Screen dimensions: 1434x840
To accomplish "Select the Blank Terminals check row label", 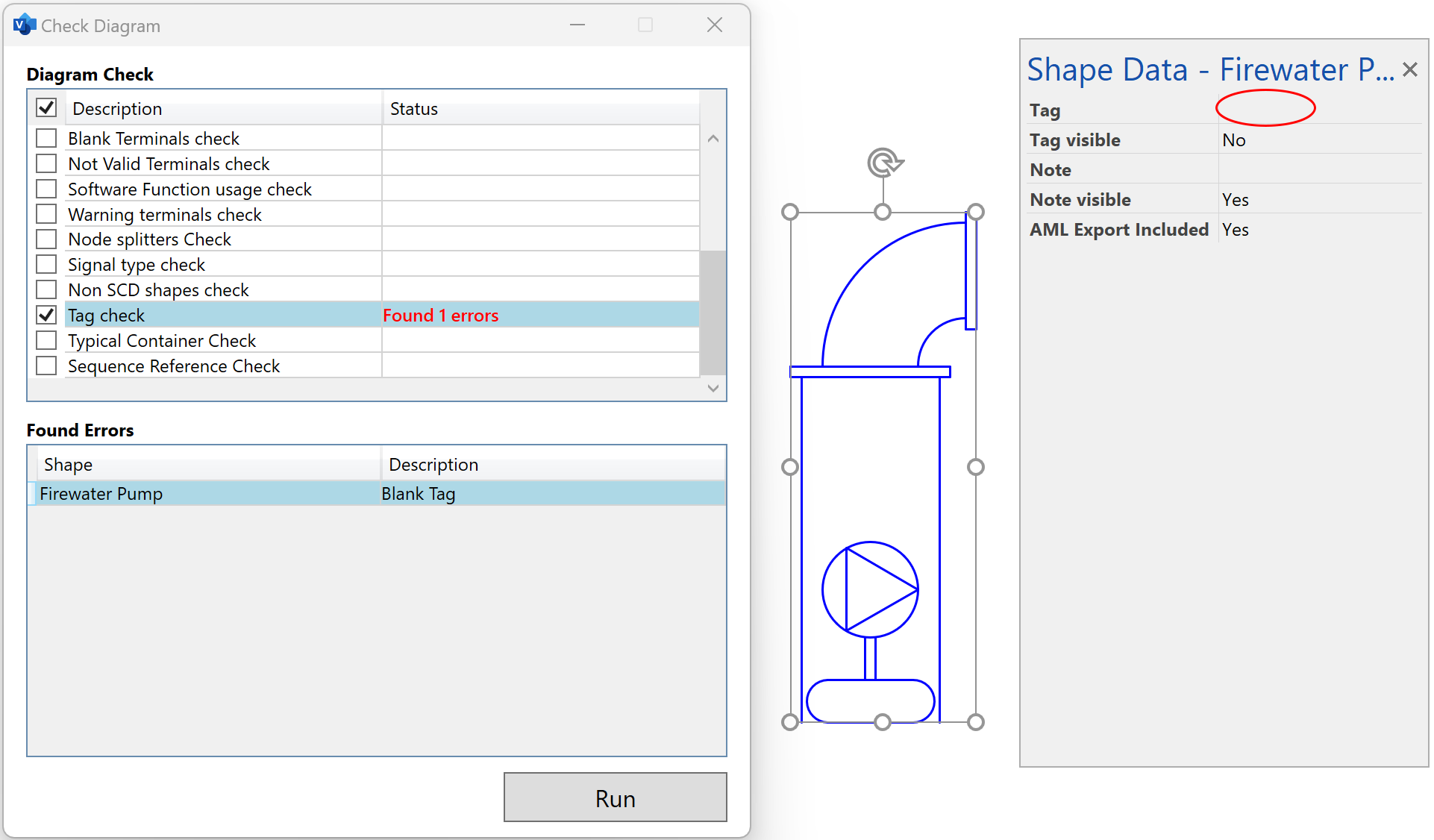I will pyautogui.click(x=154, y=139).
